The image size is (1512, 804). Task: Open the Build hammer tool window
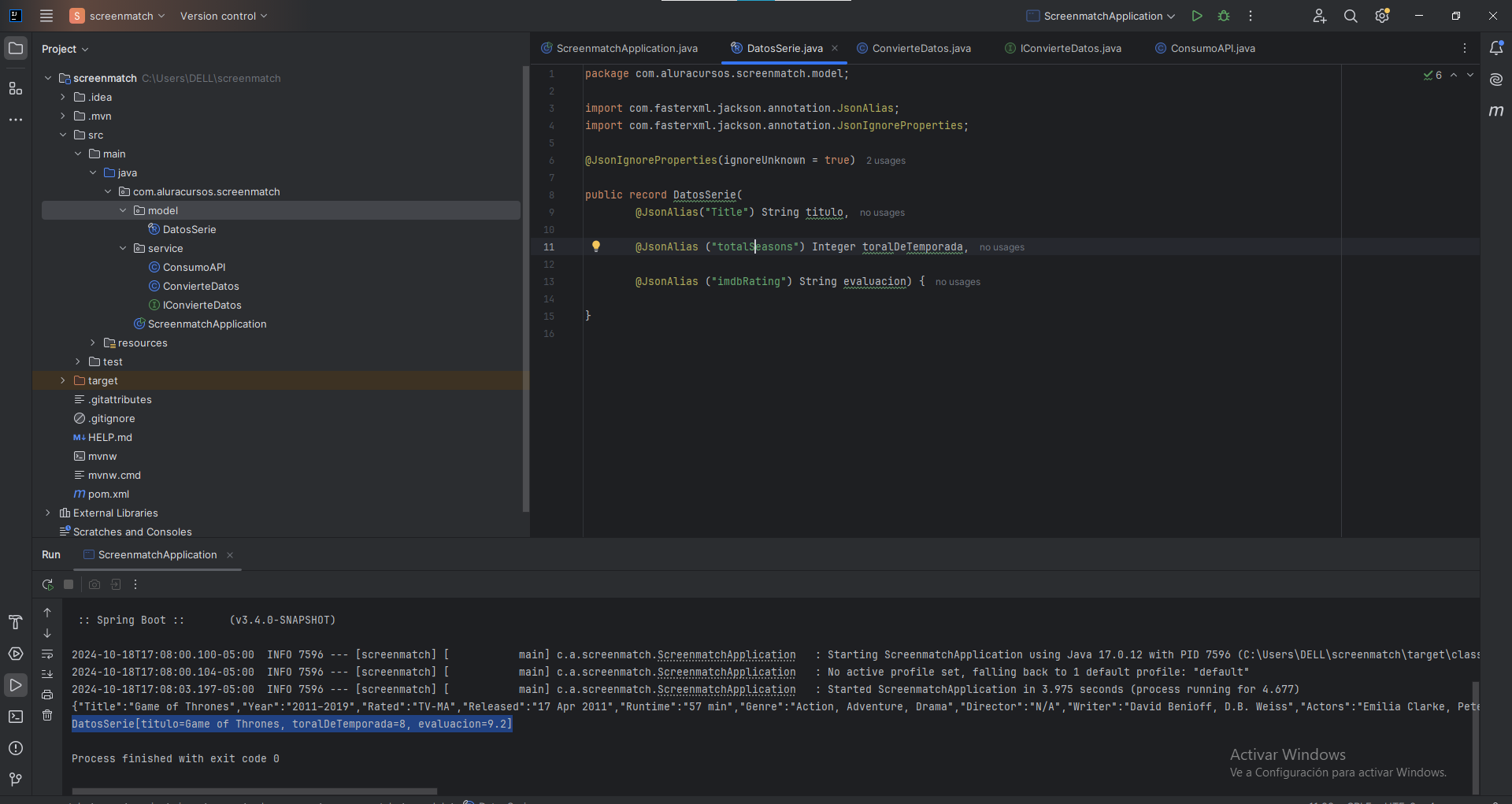16,622
